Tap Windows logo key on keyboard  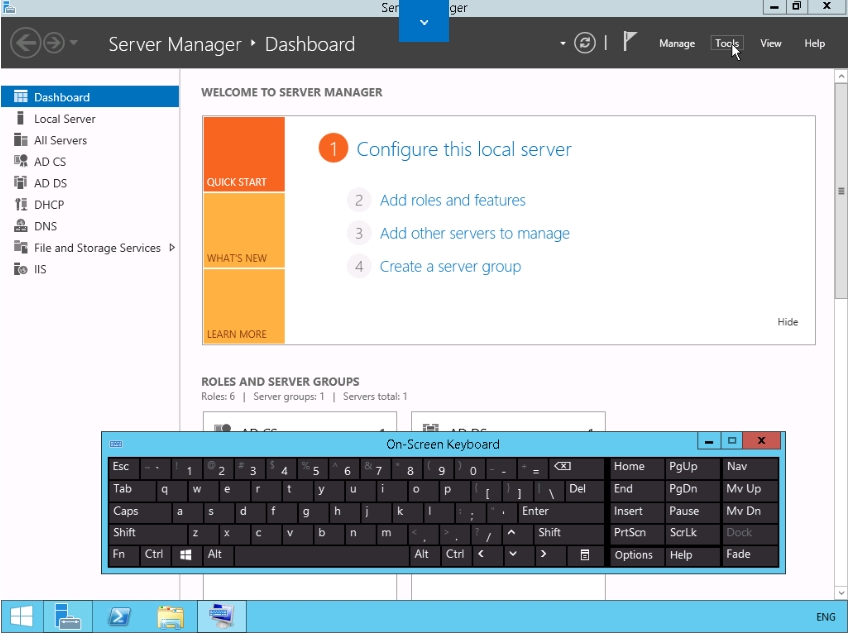186,555
